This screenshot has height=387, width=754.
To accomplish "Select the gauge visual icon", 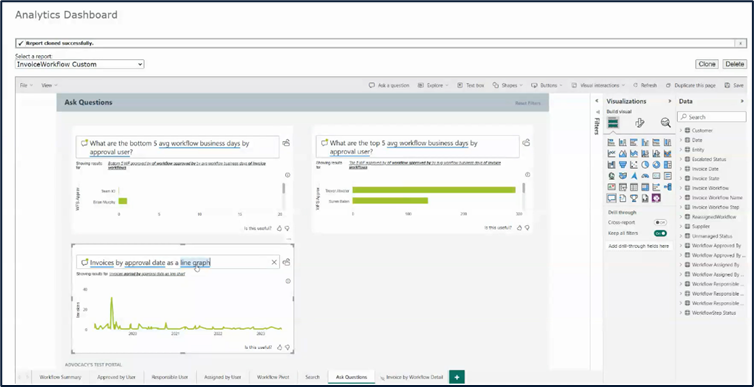I will (645, 176).
